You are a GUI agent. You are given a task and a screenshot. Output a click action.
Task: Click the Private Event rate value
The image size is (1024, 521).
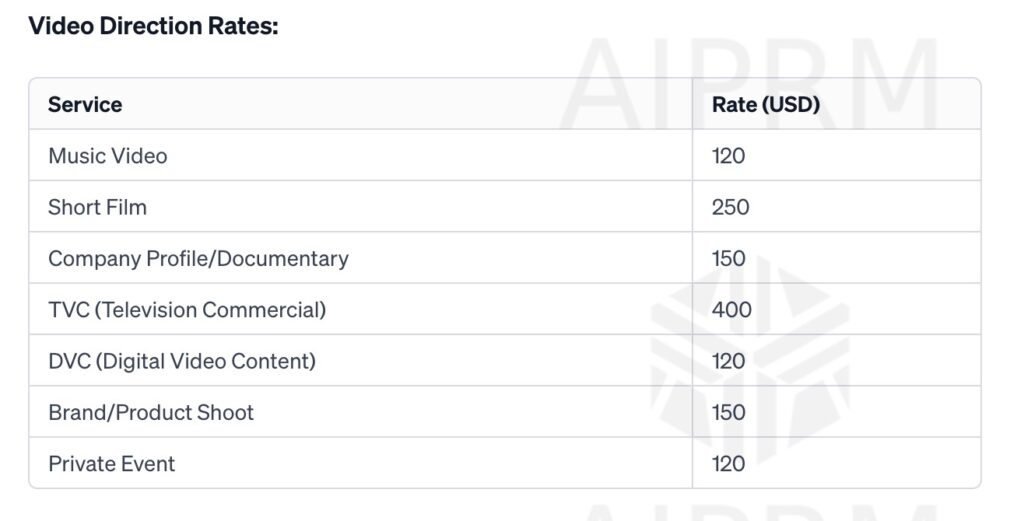point(728,464)
